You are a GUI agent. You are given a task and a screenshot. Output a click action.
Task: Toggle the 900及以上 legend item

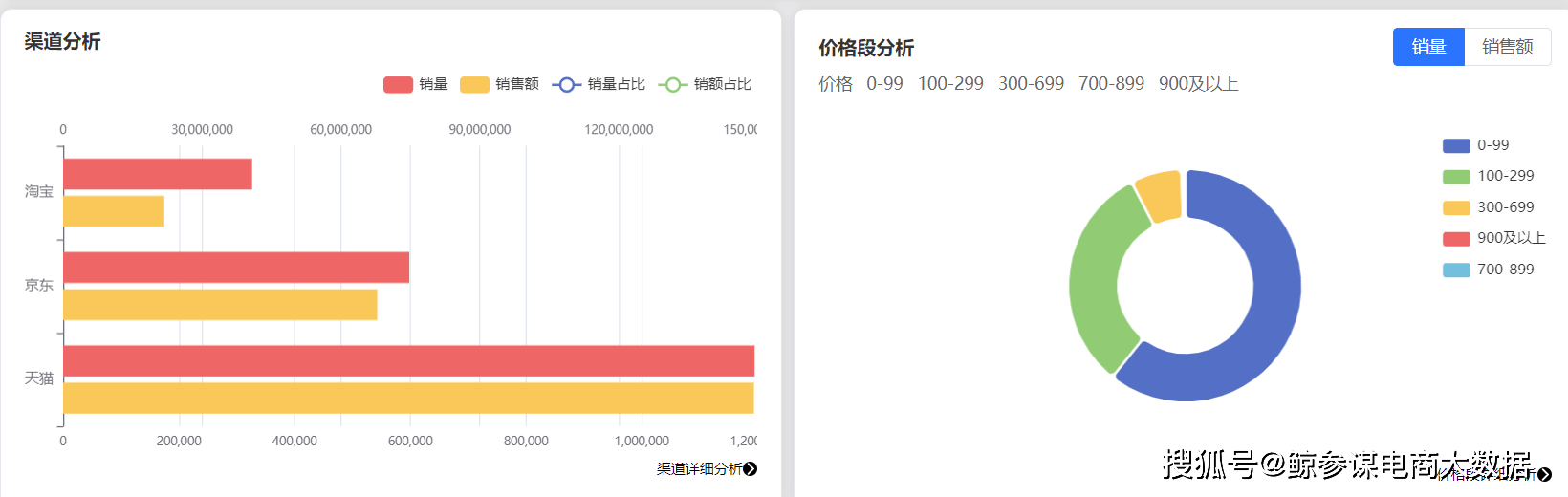1493,238
